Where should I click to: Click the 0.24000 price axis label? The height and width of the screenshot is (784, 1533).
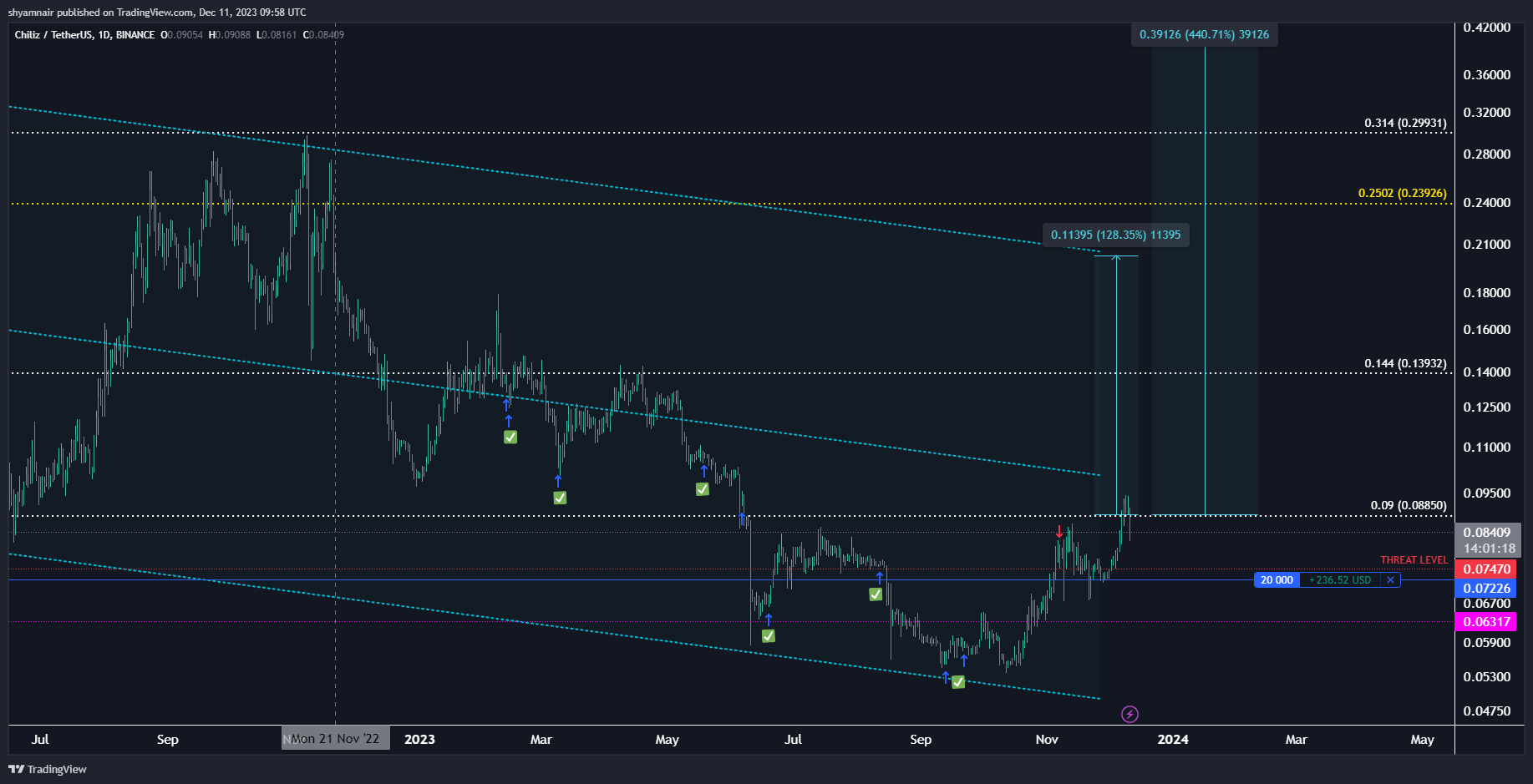[1487, 202]
